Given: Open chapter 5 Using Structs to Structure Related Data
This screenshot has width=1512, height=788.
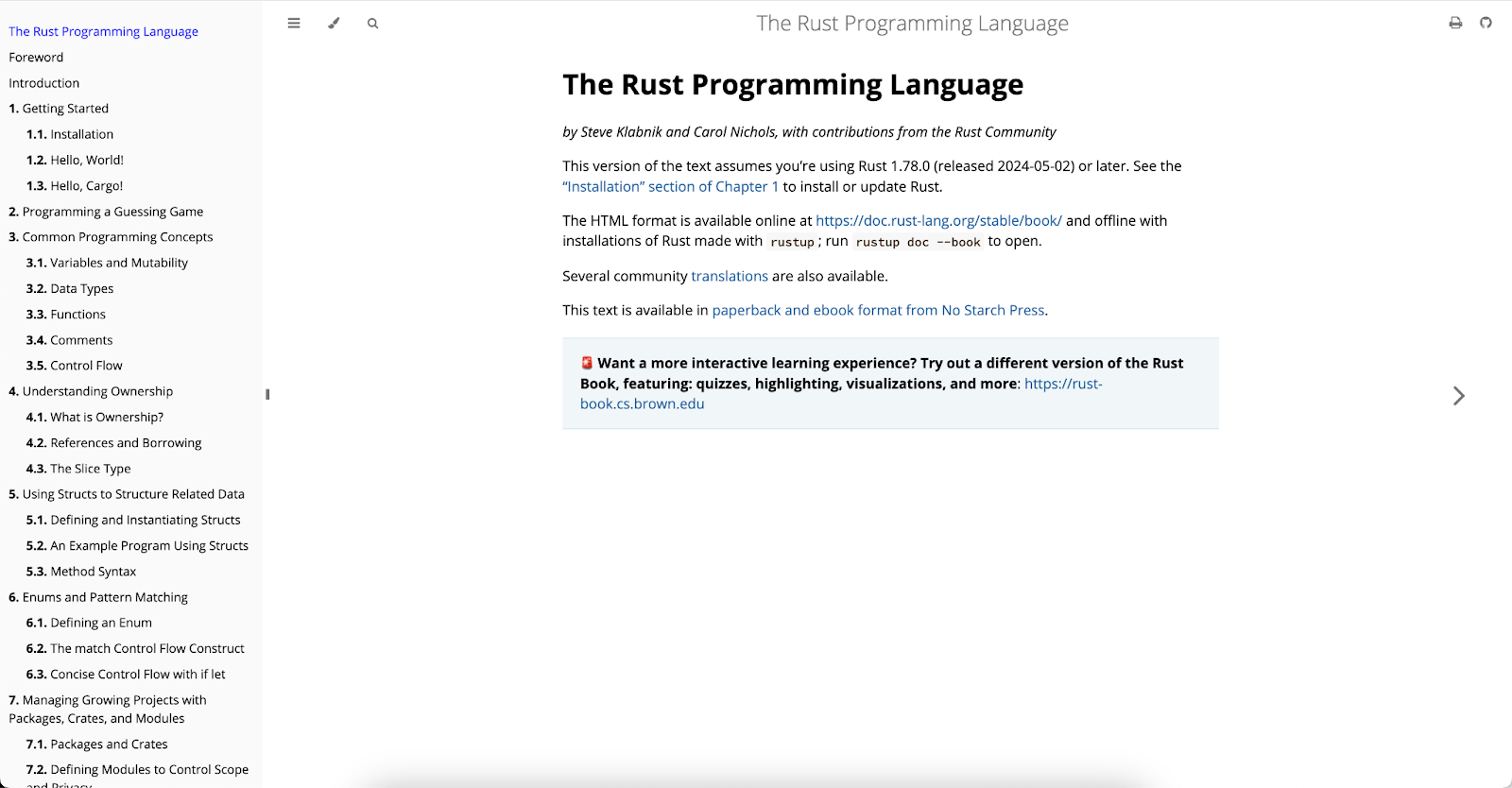Looking at the screenshot, I should [x=127, y=494].
